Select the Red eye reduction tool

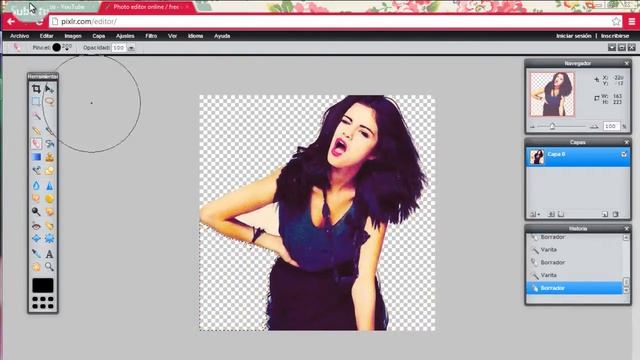point(36,226)
